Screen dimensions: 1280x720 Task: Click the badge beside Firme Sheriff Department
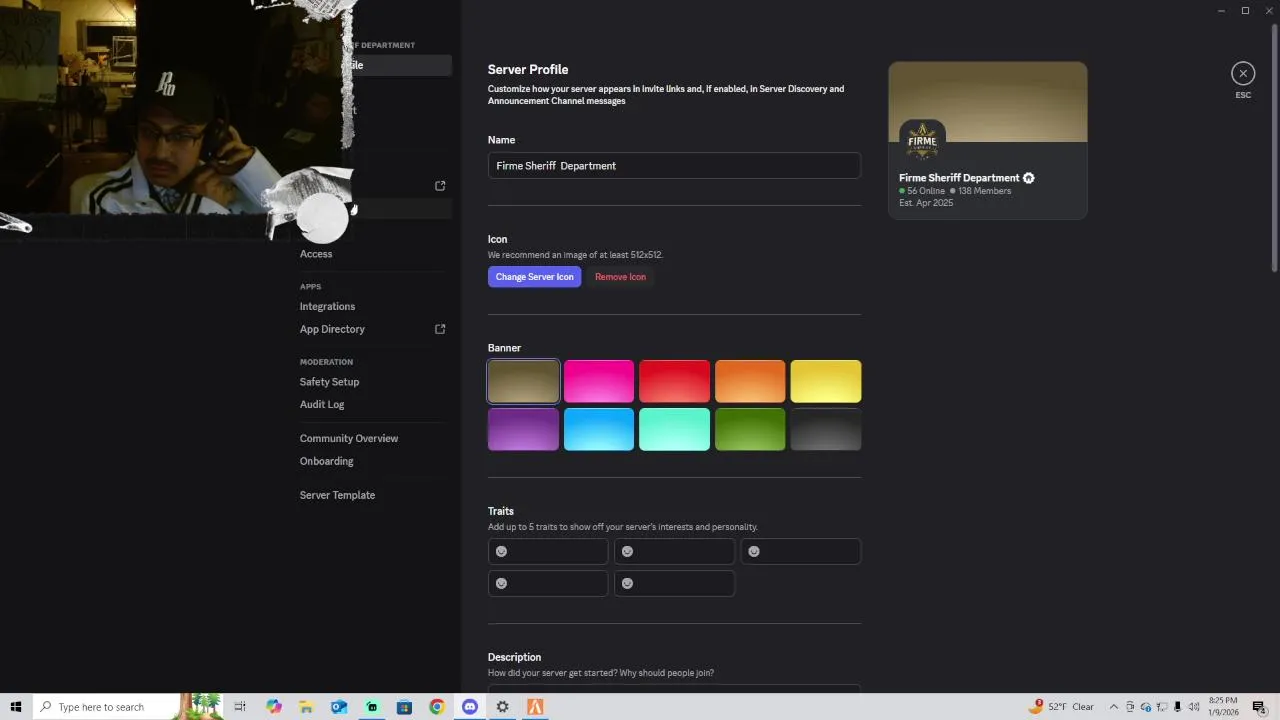(x=1029, y=178)
